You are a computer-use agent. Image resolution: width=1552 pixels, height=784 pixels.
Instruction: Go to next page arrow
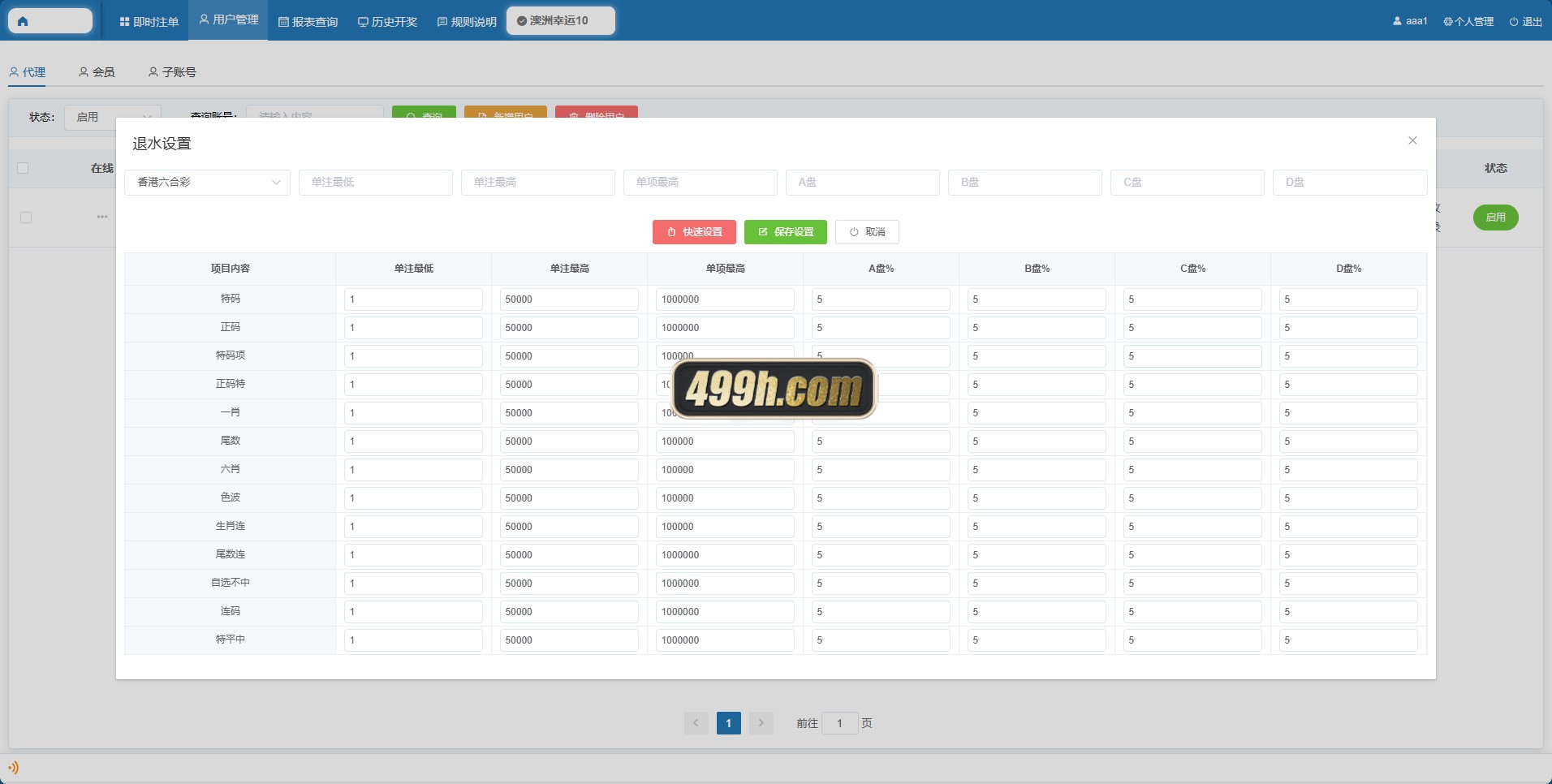761,723
